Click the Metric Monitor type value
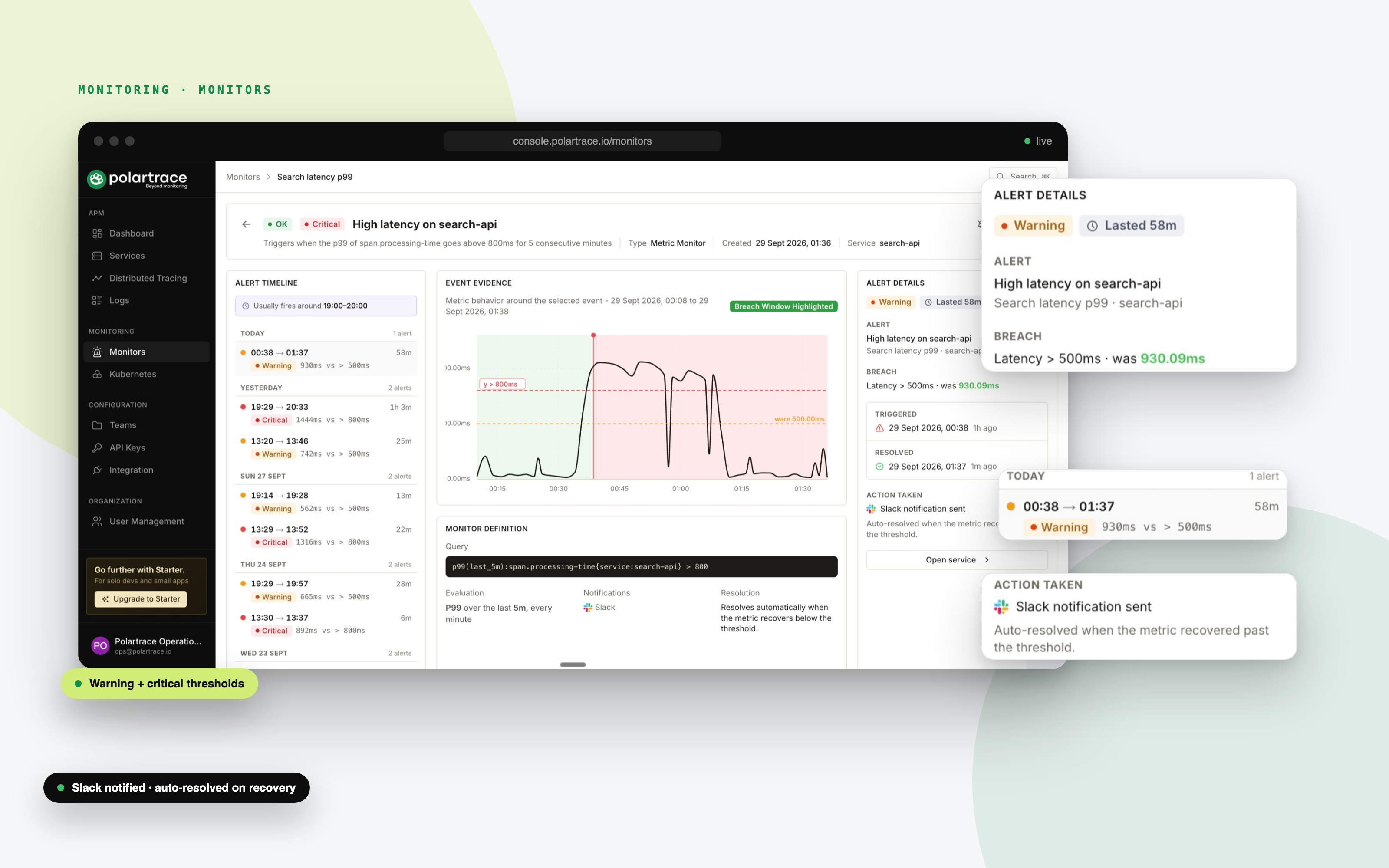 678,243
